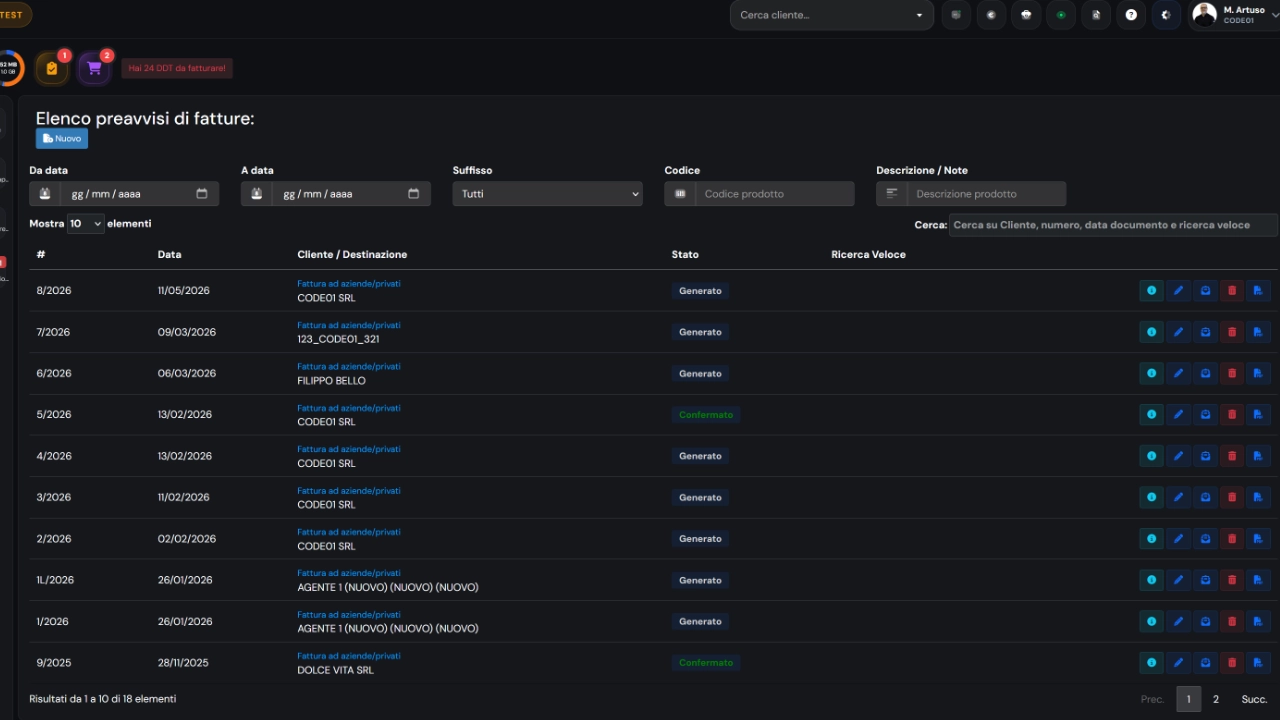Go to page 2 of results
This screenshot has height=720, width=1280.
coord(1216,699)
